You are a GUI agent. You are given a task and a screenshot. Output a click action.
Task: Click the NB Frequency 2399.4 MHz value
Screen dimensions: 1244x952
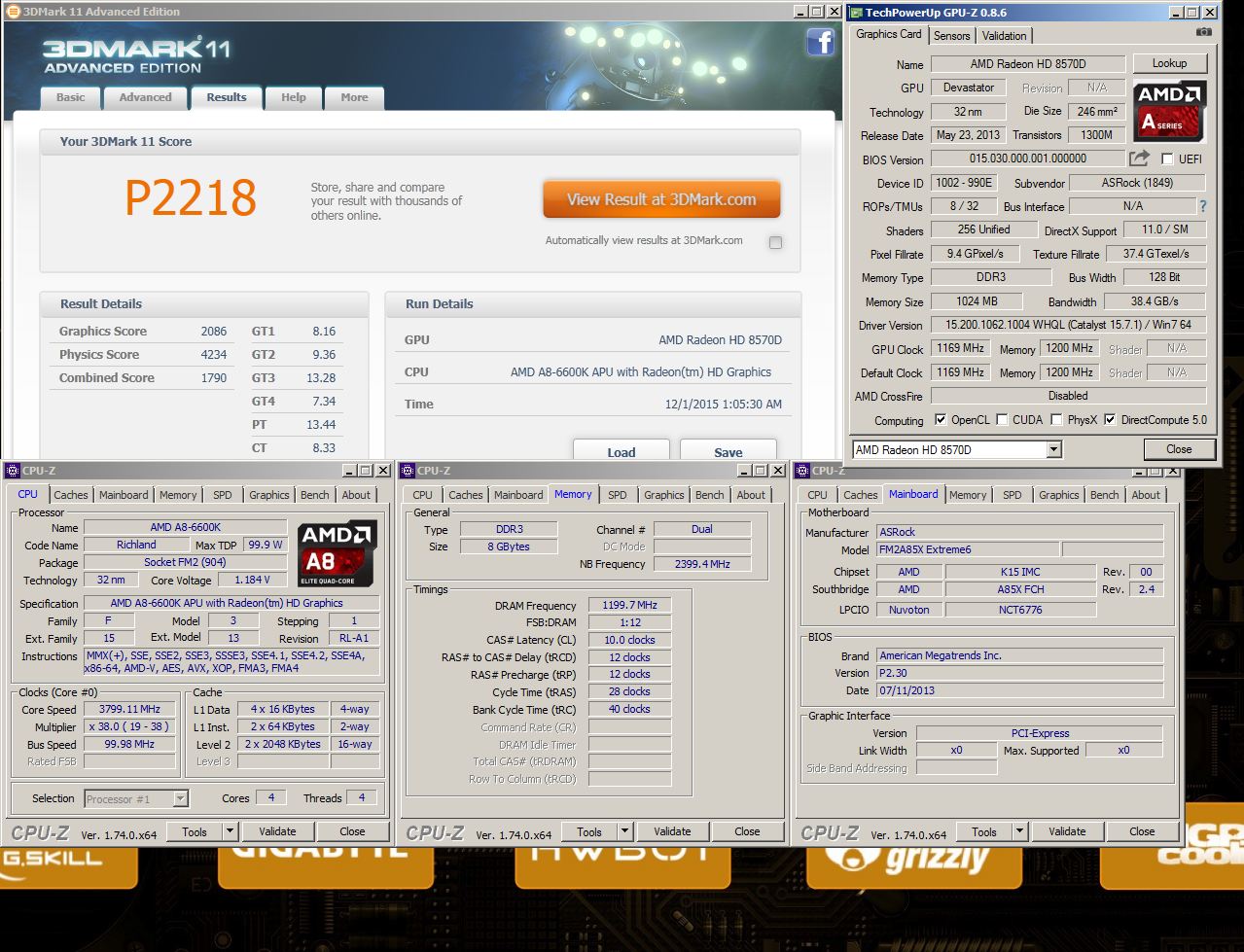(x=701, y=564)
